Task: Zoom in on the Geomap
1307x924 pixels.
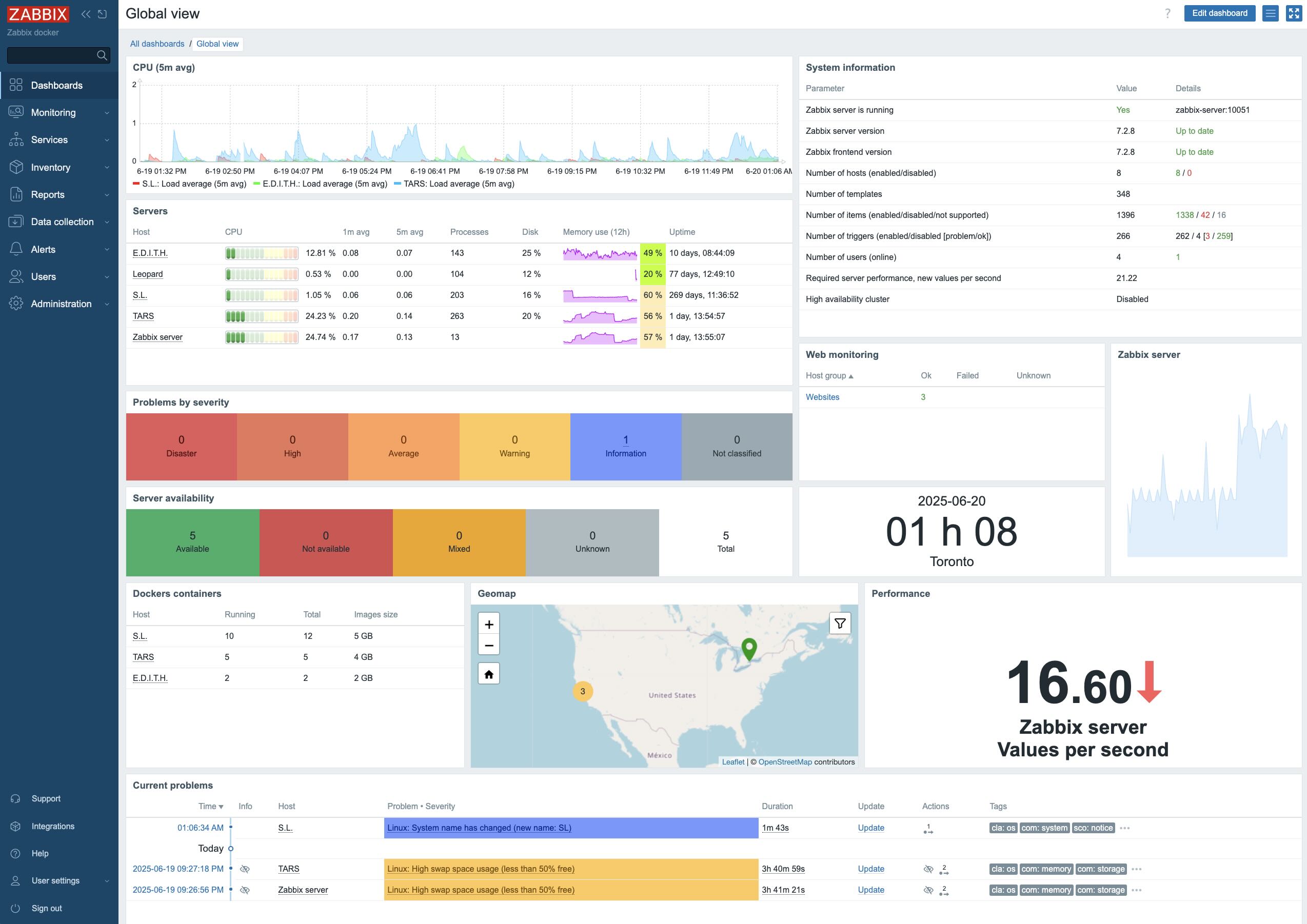Action: 488,625
